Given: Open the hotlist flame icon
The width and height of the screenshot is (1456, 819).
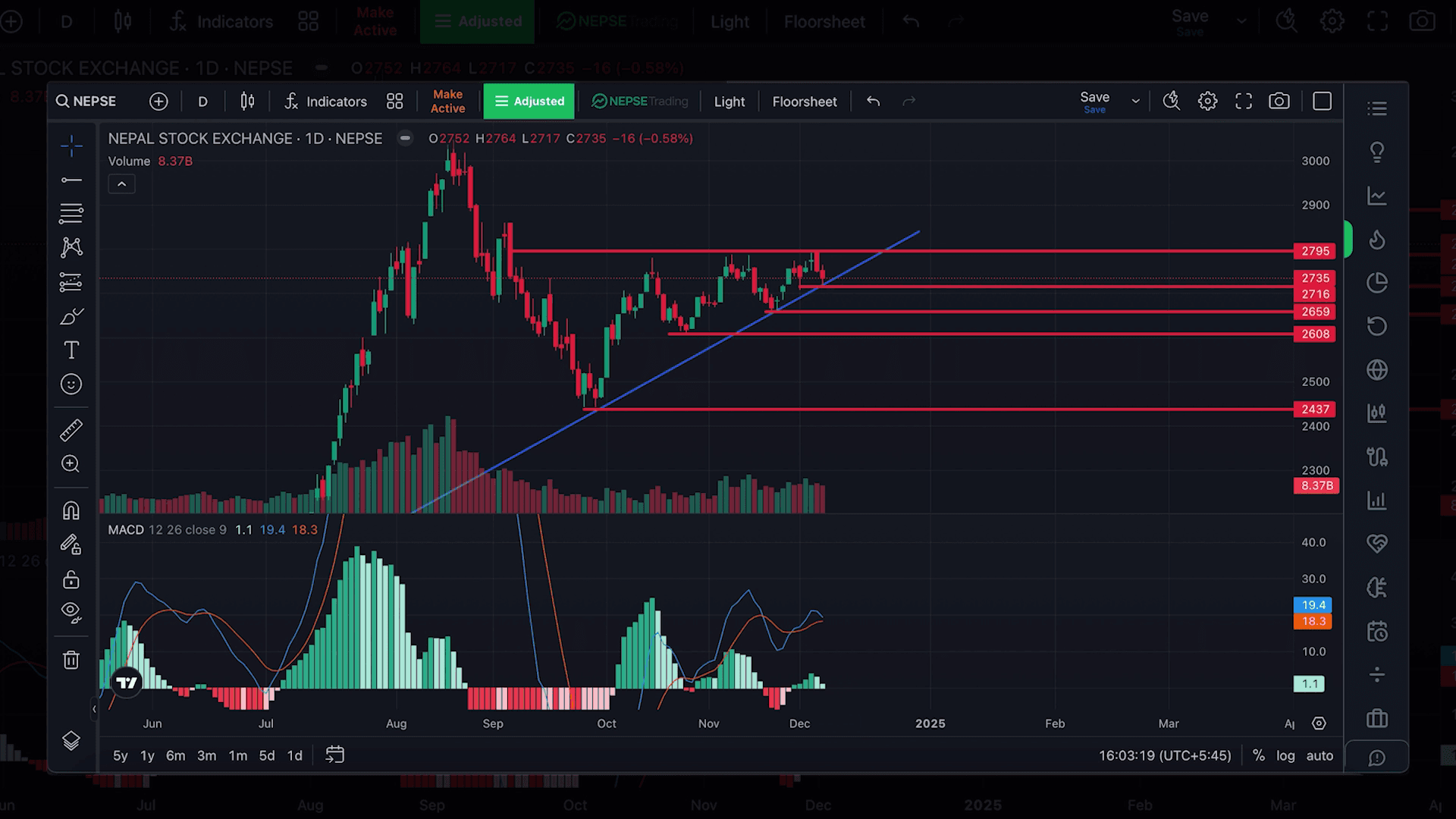Looking at the screenshot, I should pos(1377,240).
